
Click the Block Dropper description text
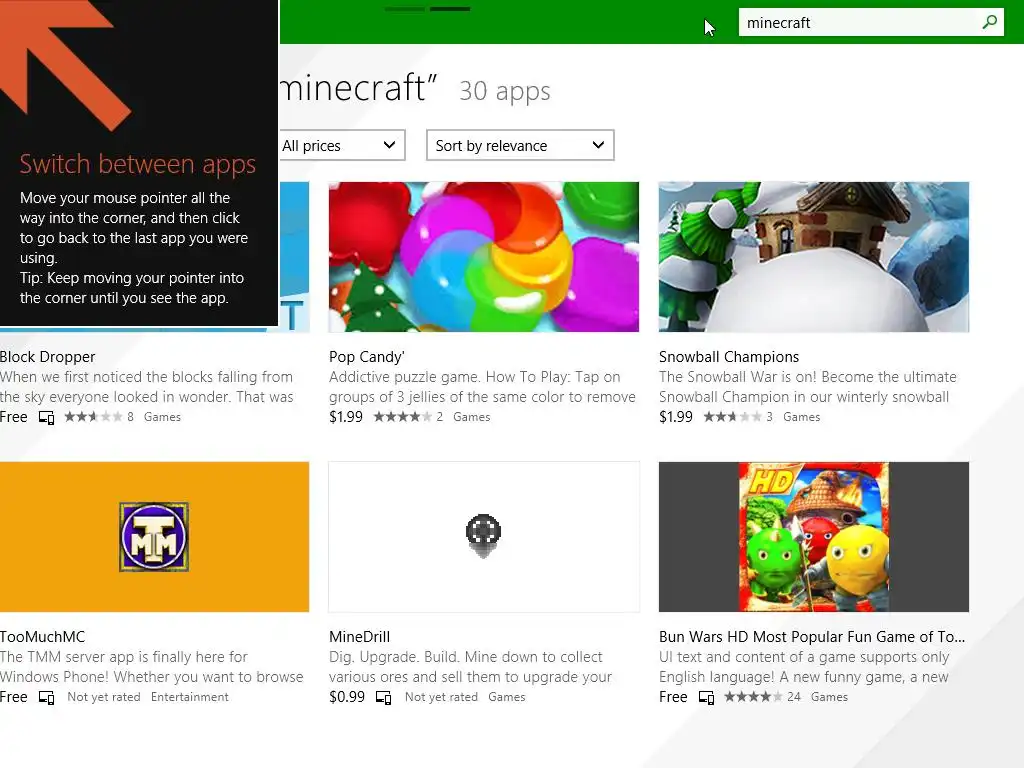[147, 387]
